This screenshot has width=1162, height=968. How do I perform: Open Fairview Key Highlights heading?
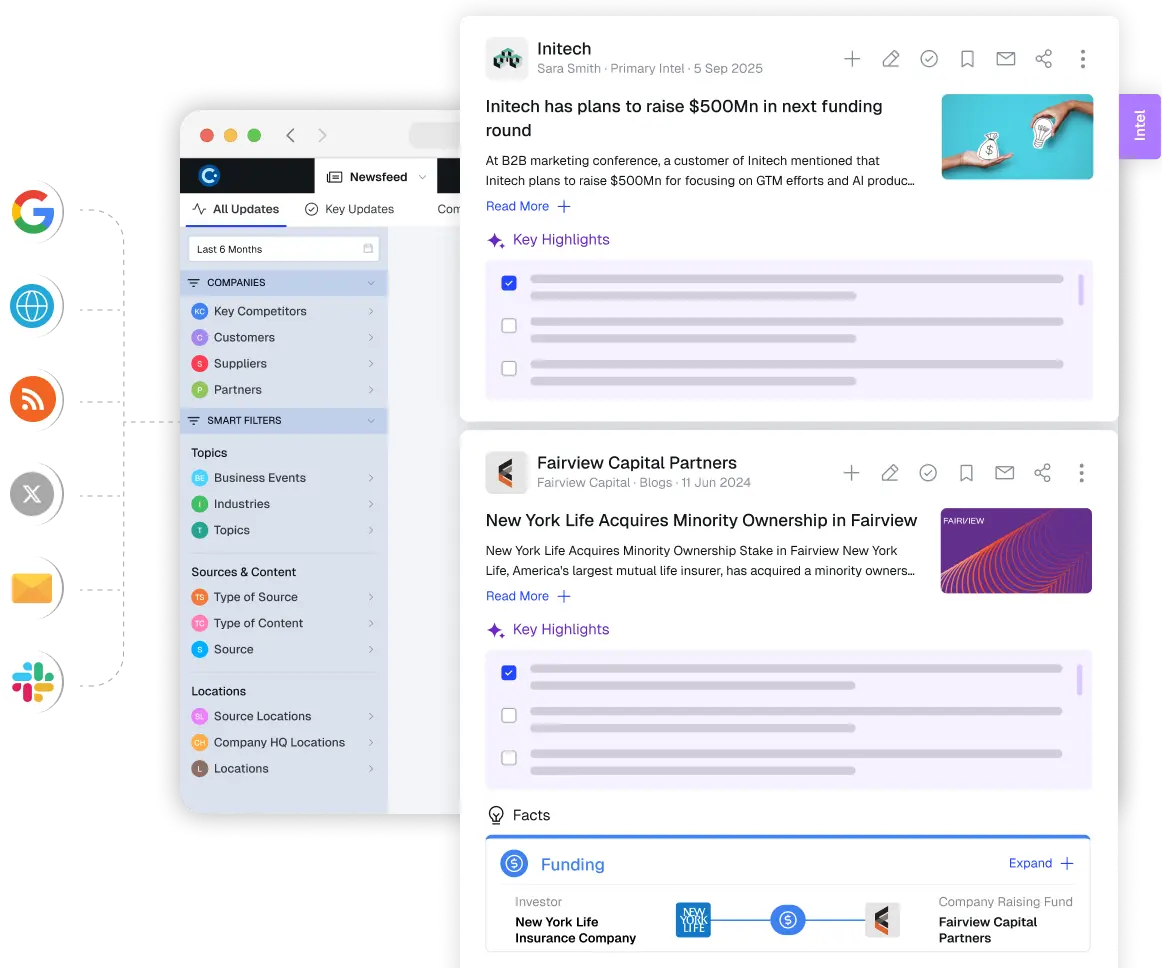pos(548,629)
